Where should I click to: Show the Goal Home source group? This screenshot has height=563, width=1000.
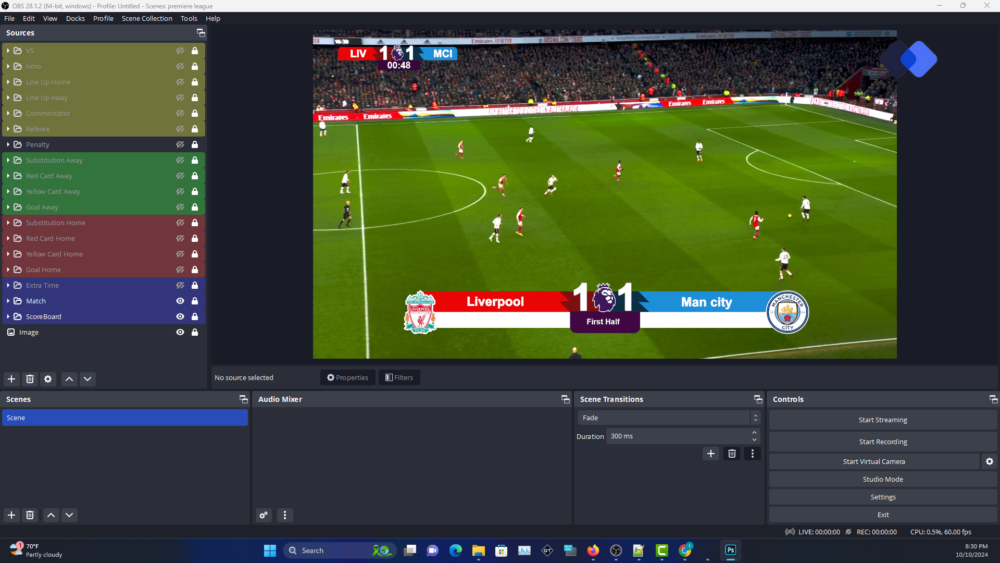(x=180, y=270)
